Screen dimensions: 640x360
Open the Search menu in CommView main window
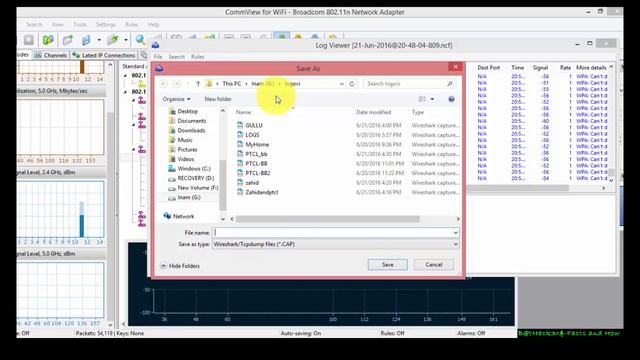[x=34, y=24]
